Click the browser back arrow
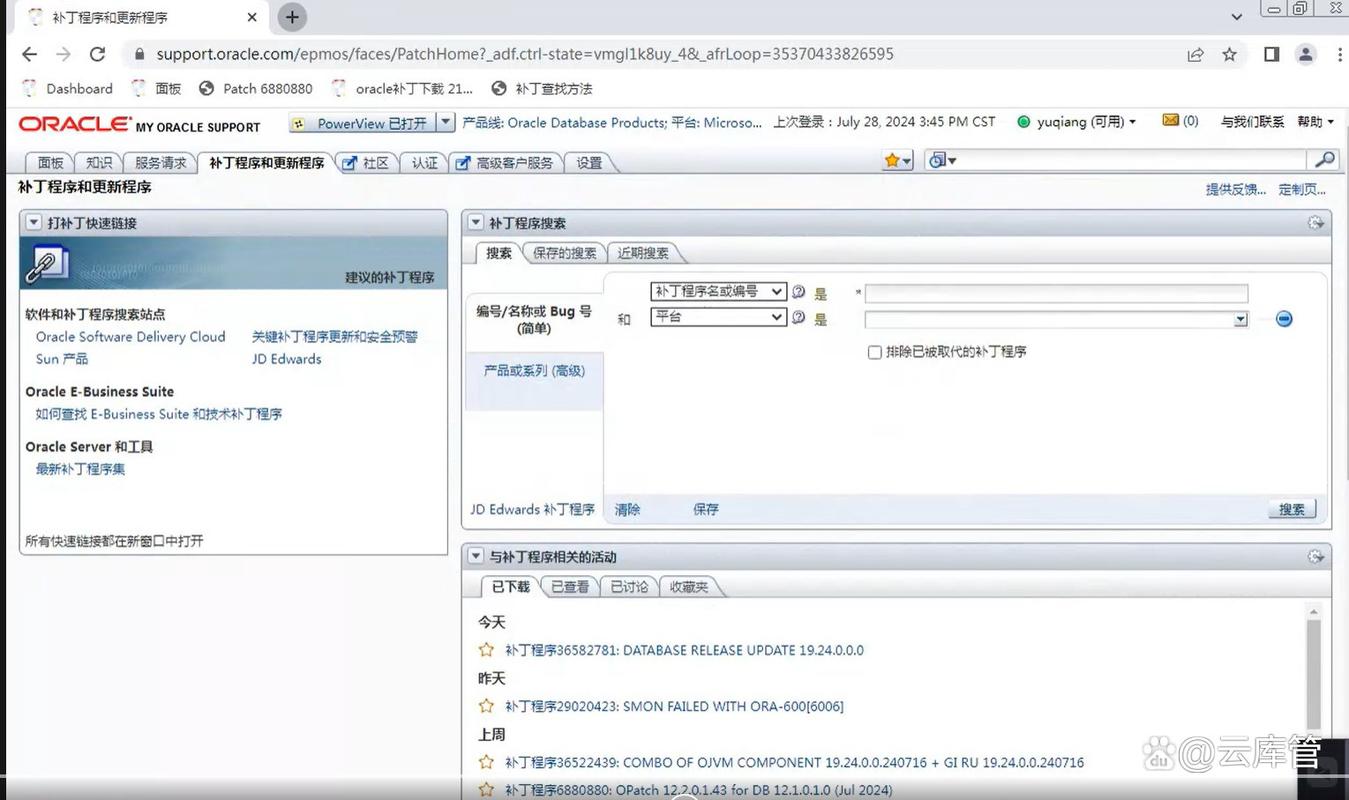The image size is (1349, 800). [x=29, y=54]
